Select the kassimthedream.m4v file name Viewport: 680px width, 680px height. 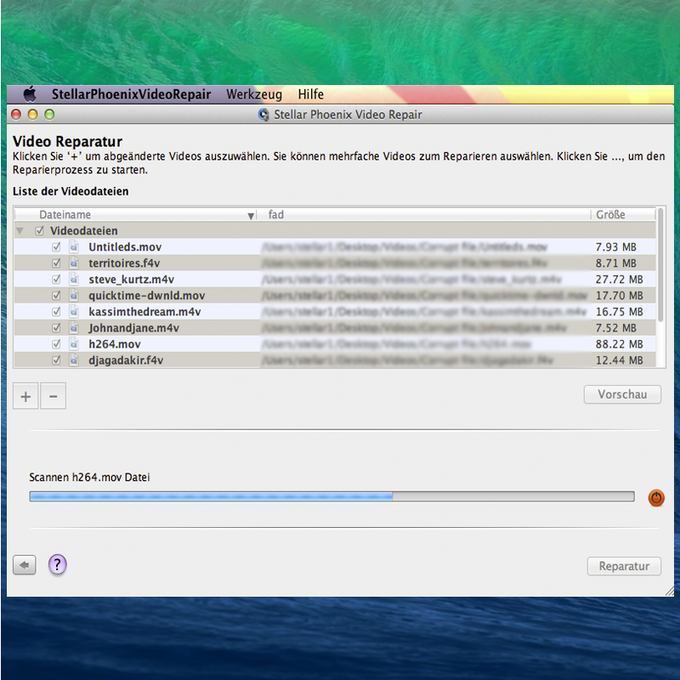[144, 312]
